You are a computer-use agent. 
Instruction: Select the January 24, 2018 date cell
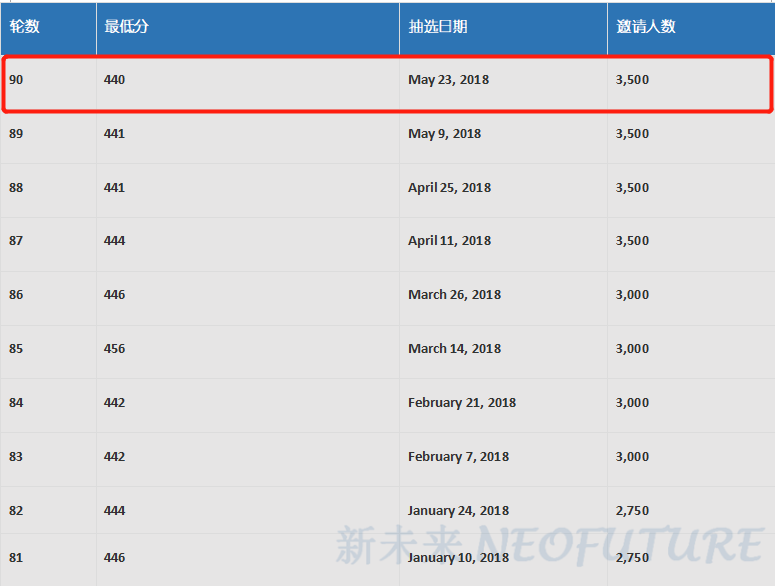pos(458,511)
